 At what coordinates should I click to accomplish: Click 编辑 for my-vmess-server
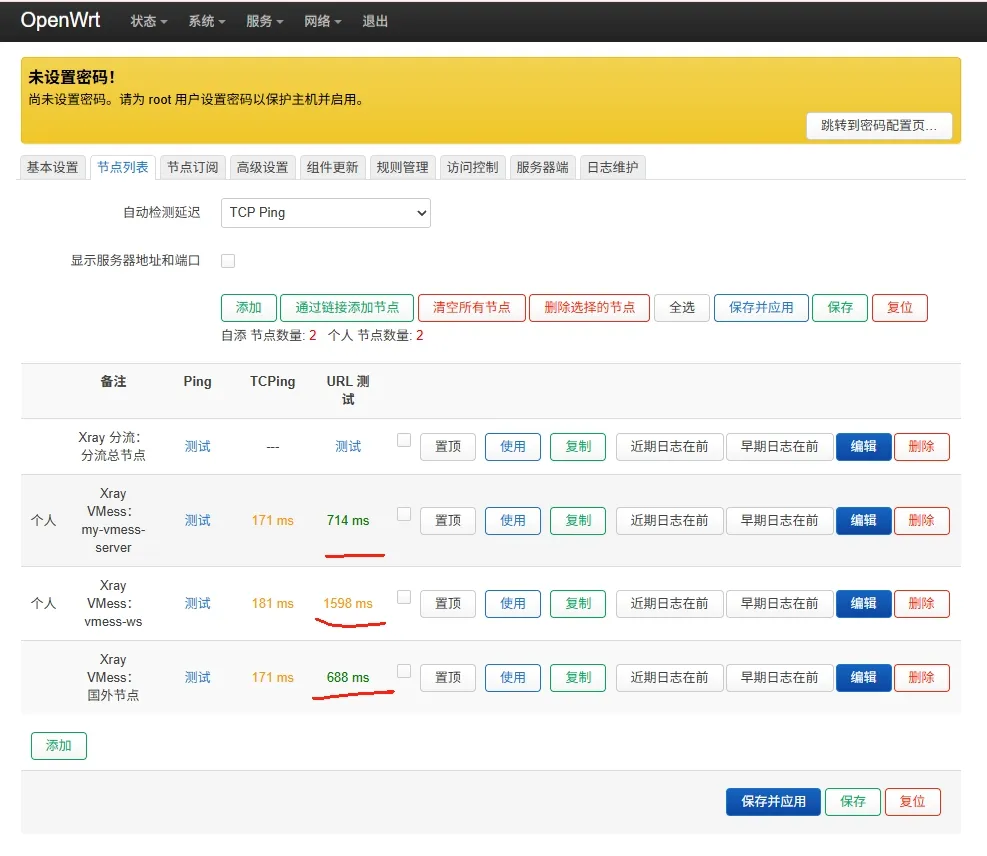click(x=864, y=521)
